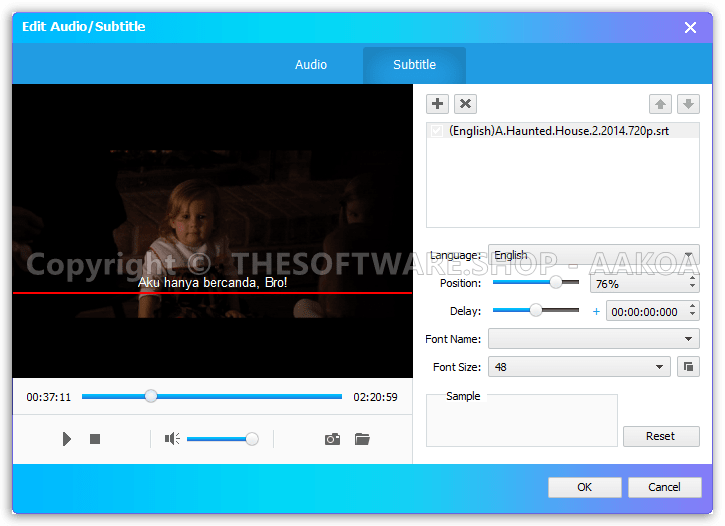This screenshot has width=725, height=526.
Task: Confirm changes with OK button
Action: pyautogui.click(x=584, y=487)
